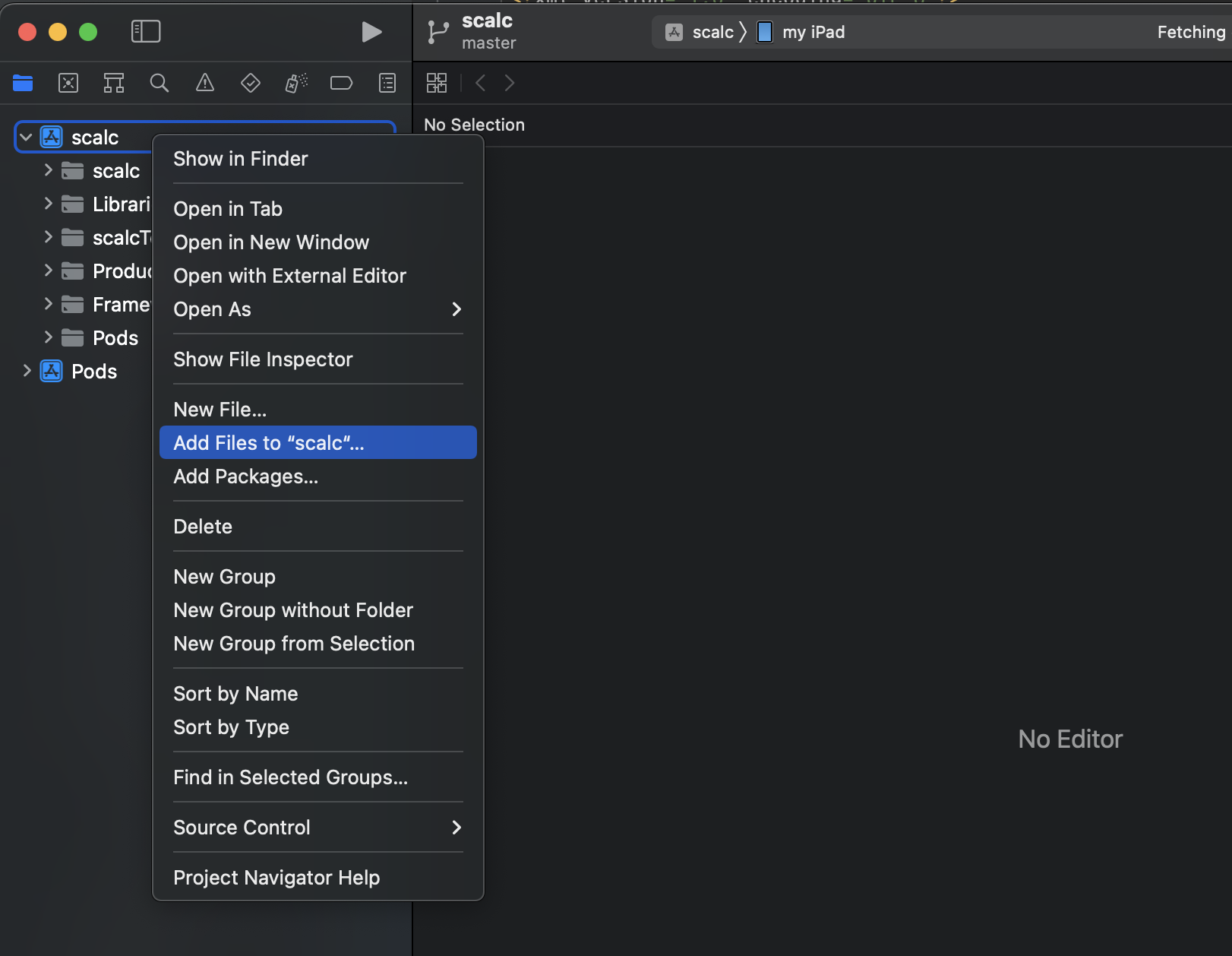Open the Report navigator
The image size is (1232, 956).
[x=387, y=83]
